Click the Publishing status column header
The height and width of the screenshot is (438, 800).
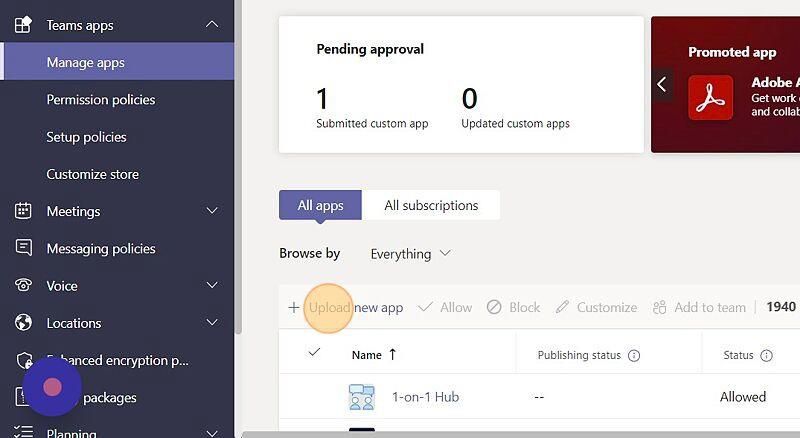pyautogui.click(x=579, y=355)
